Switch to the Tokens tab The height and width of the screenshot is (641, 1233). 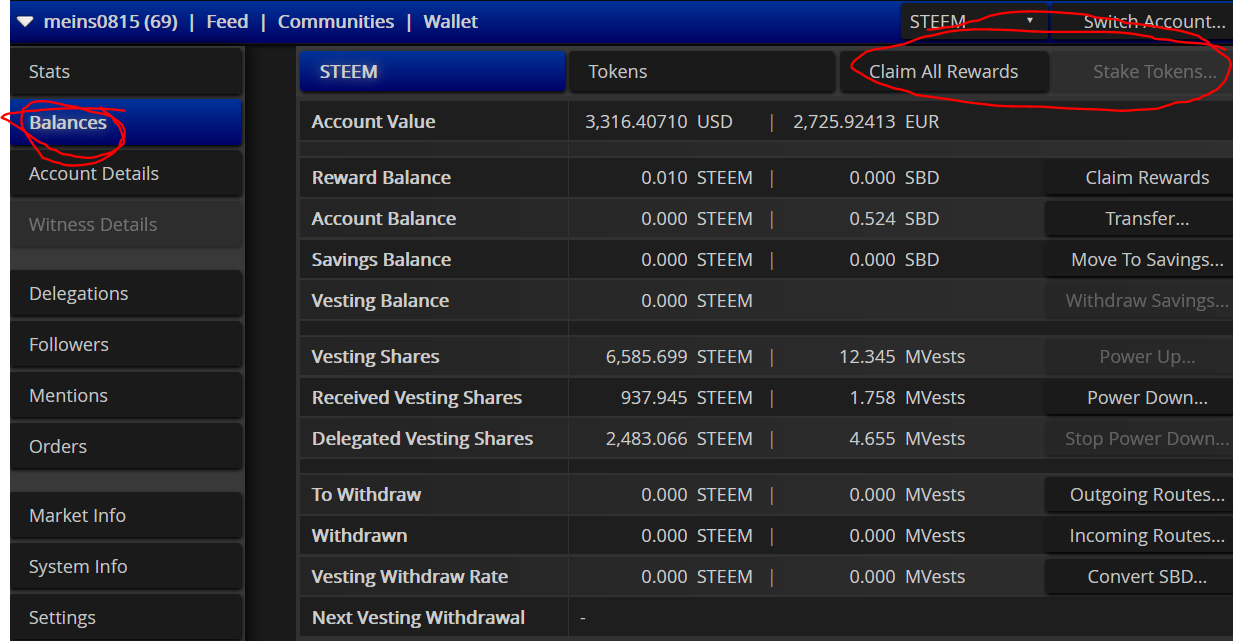[701, 72]
